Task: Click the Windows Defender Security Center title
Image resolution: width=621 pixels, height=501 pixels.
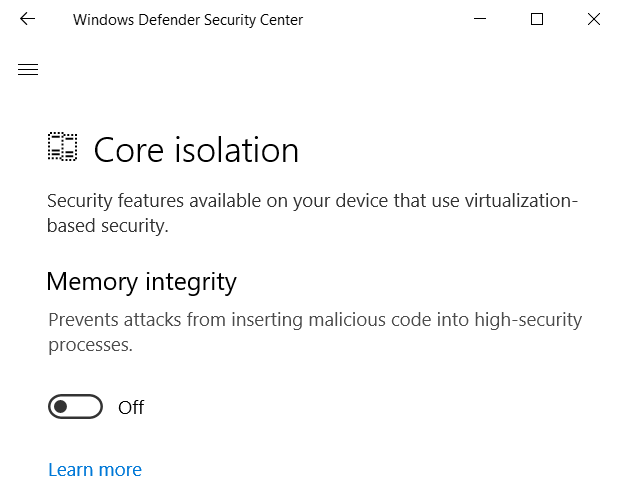Action: point(188,19)
